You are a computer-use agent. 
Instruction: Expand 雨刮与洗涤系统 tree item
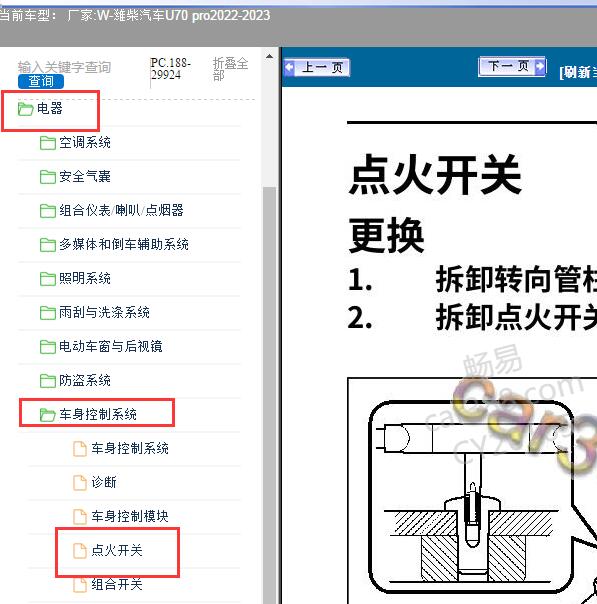pyautogui.click(x=104, y=312)
